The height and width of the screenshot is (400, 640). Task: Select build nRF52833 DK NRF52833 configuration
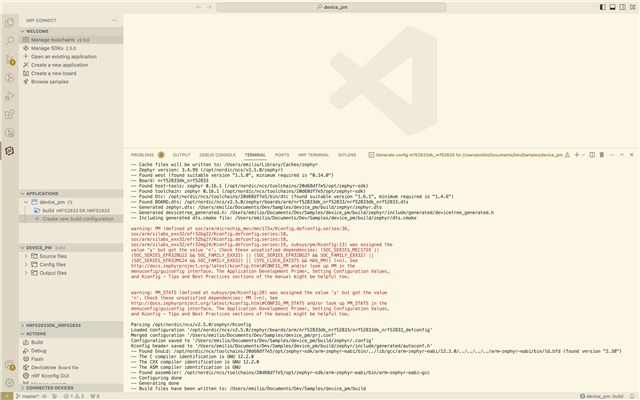click(71, 211)
